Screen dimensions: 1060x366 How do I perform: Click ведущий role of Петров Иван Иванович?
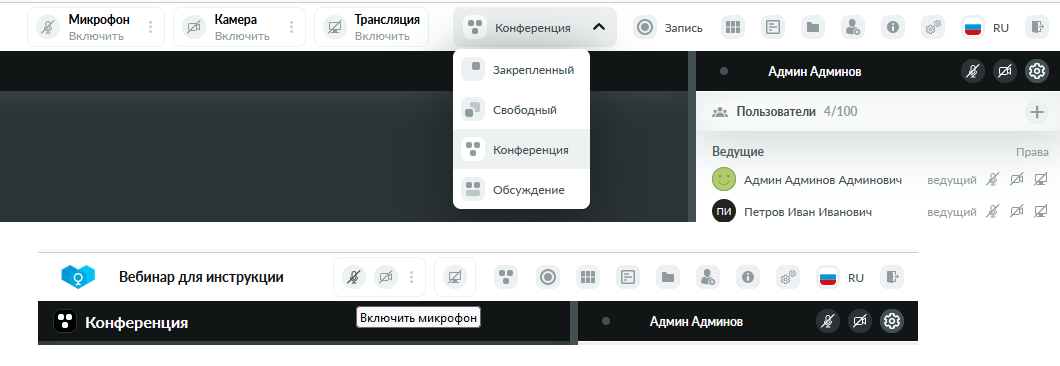(952, 212)
